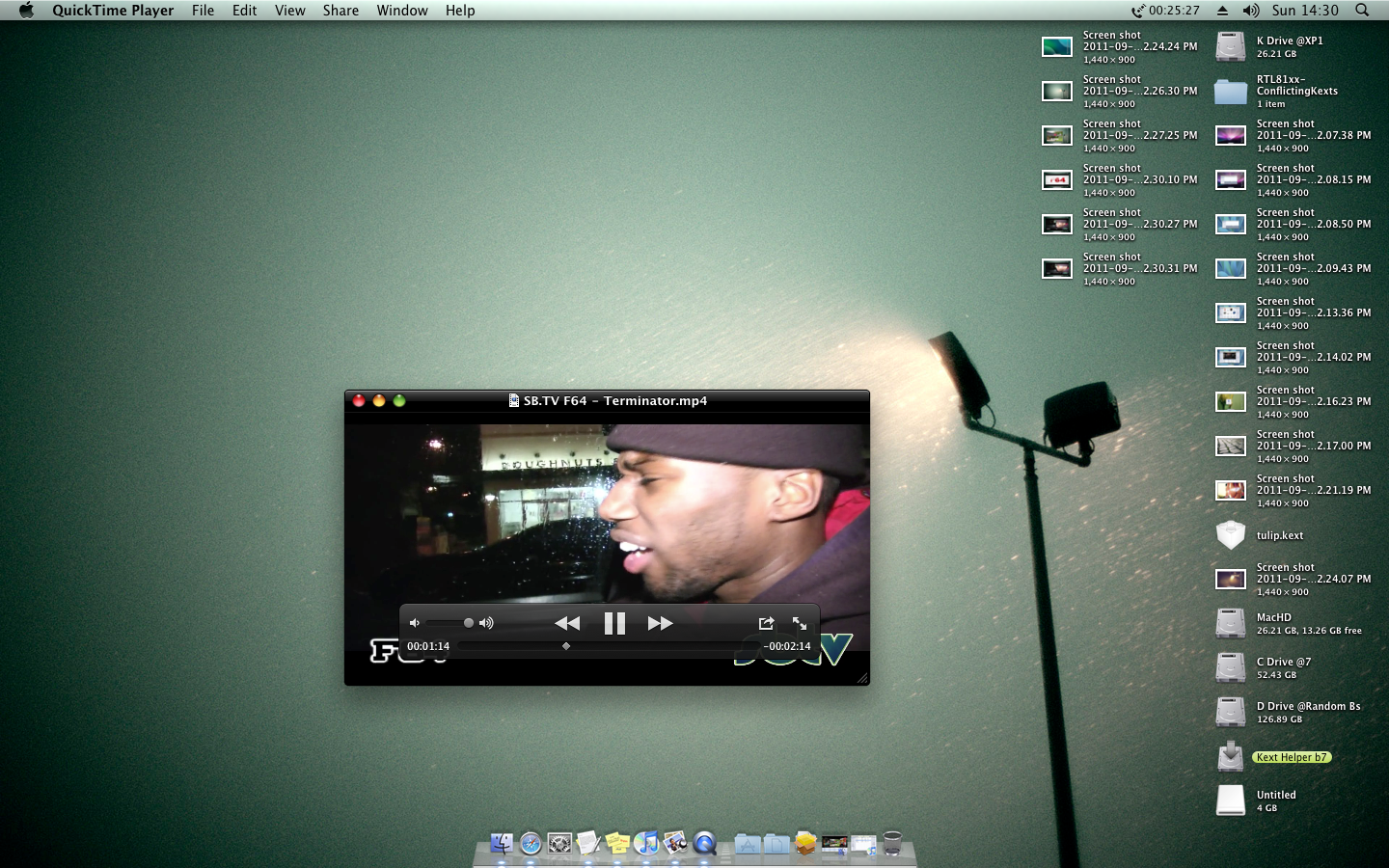This screenshot has width=1389, height=868.
Task: Enter full screen from the player controls
Action: click(800, 623)
